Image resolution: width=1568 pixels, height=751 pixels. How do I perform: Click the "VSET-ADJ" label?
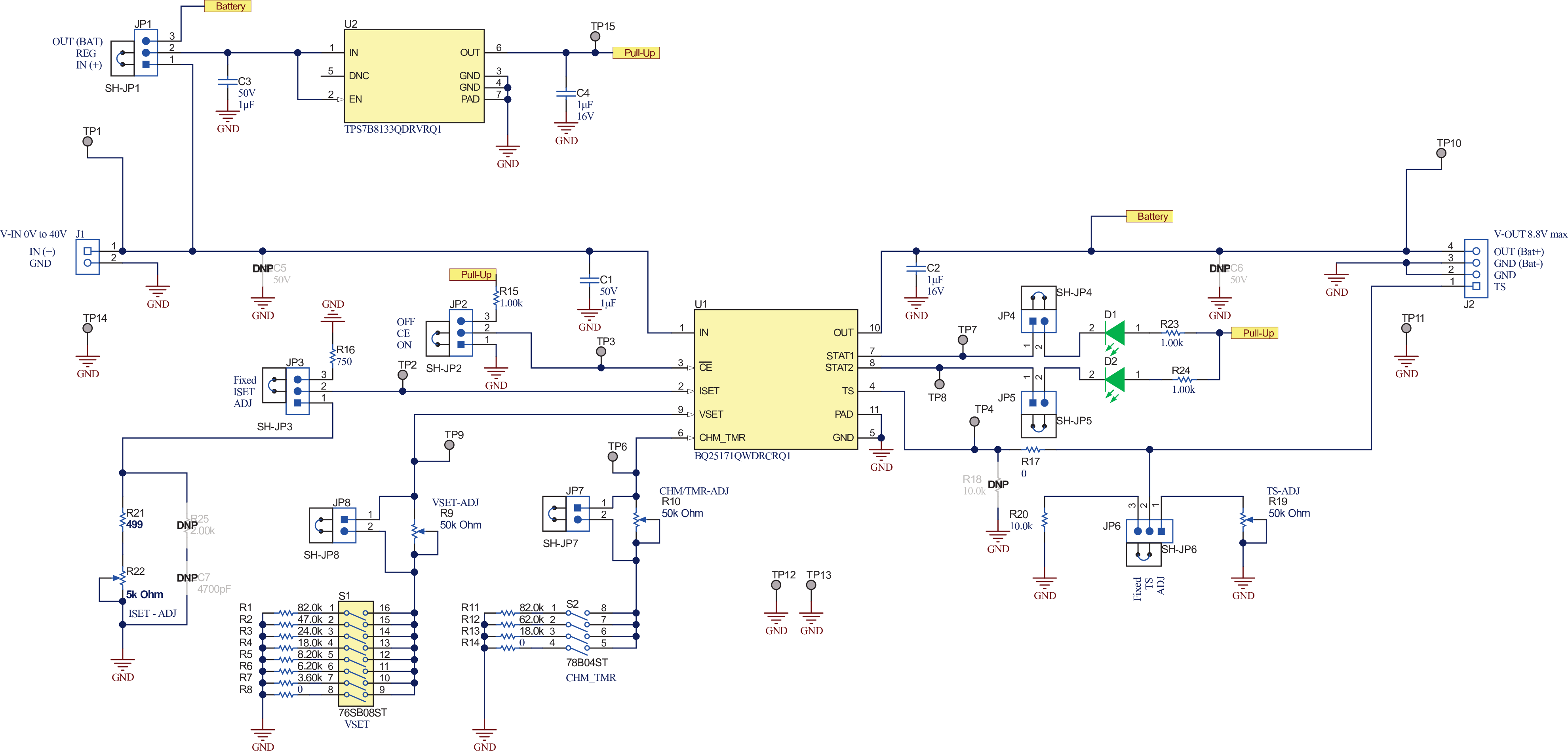click(455, 503)
